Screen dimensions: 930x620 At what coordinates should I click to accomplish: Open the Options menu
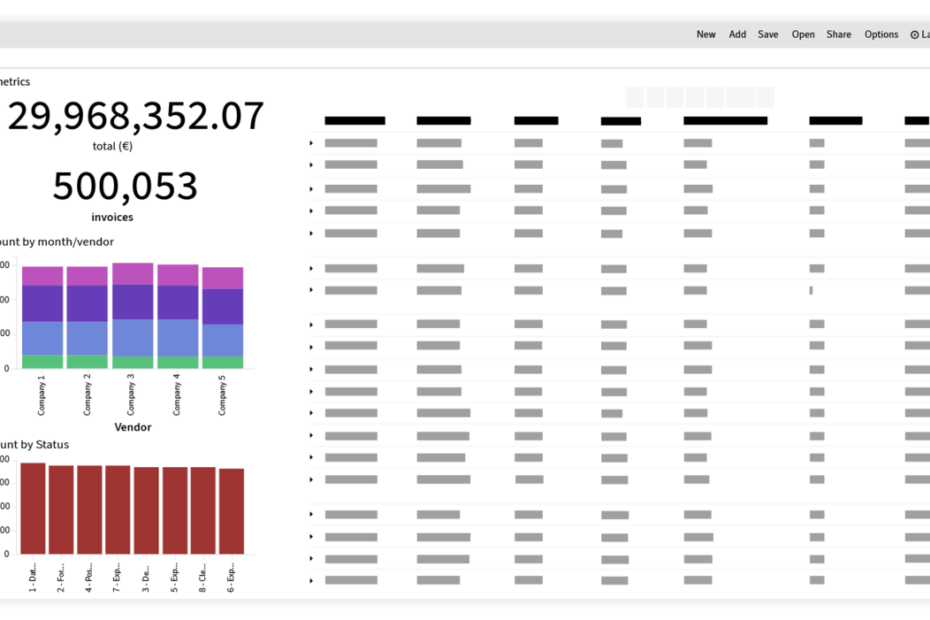coord(881,35)
